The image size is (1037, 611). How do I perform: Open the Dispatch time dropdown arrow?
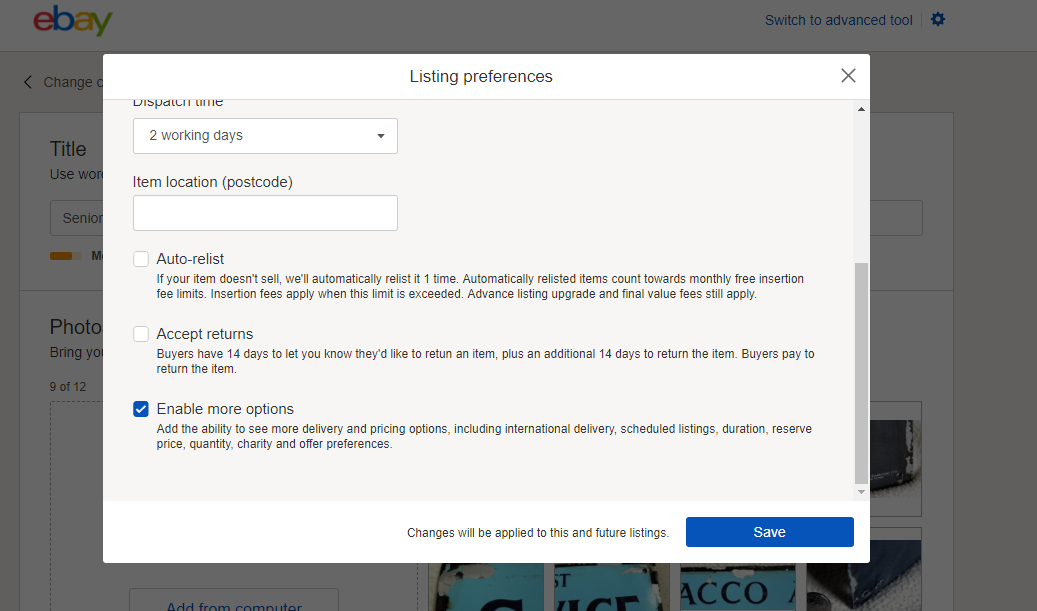(380, 135)
